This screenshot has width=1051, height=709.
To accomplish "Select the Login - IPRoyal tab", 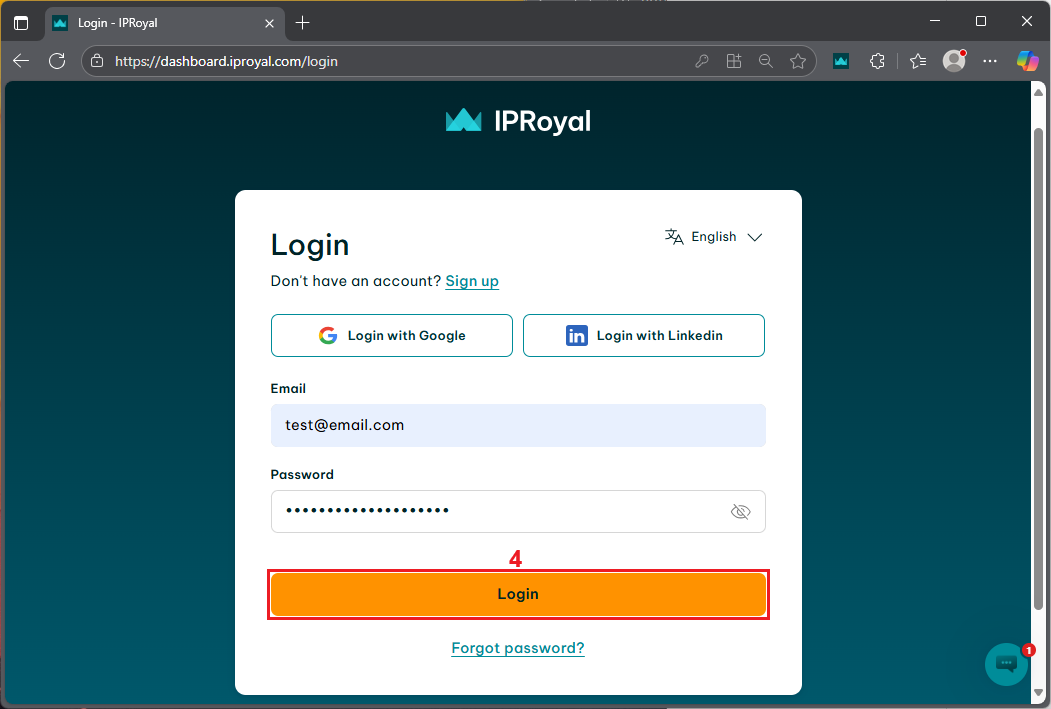I will click(164, 23).
